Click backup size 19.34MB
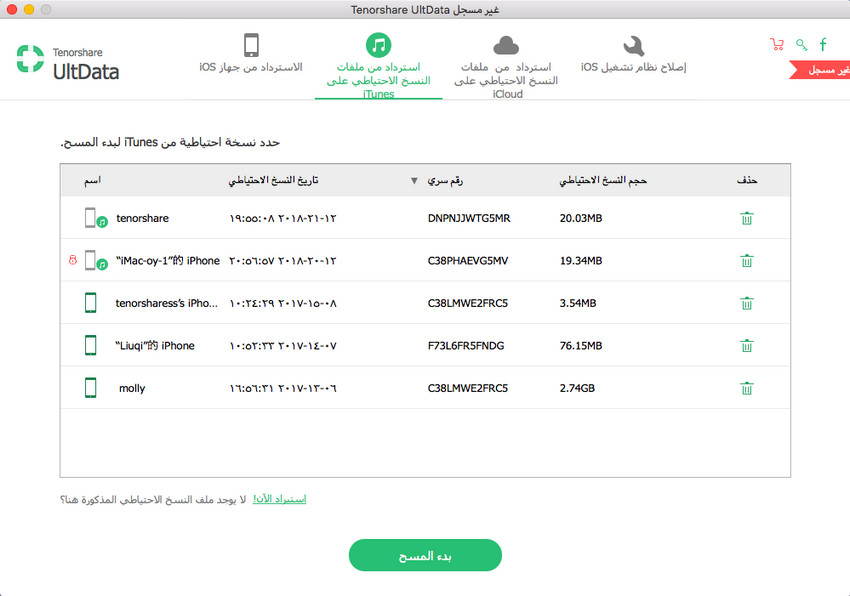The image size is (850, 596). pyautogui.click(x=581, y=261)
